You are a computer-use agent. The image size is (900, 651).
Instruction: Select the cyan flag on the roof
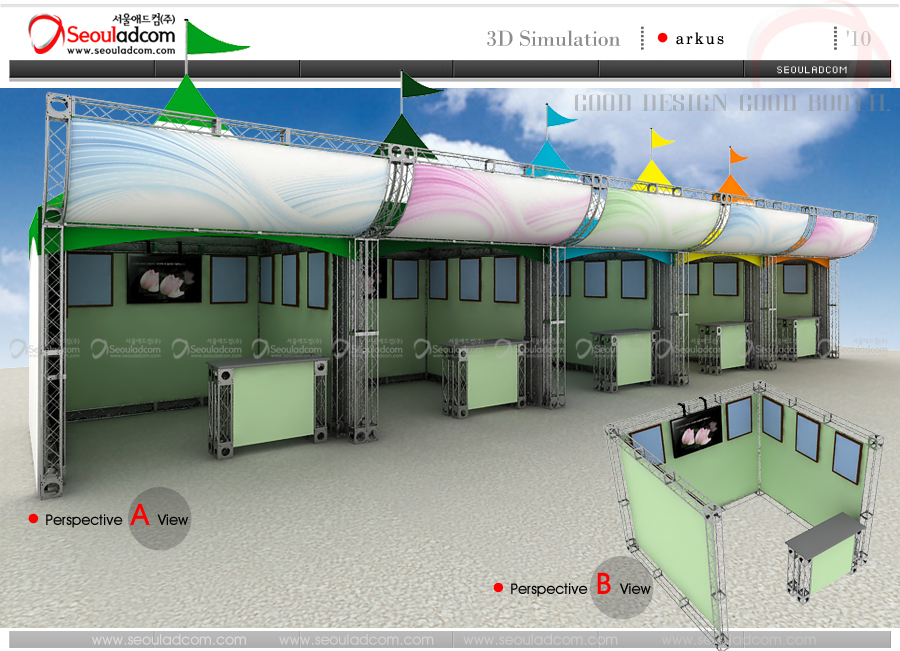[x=559, y=116]
